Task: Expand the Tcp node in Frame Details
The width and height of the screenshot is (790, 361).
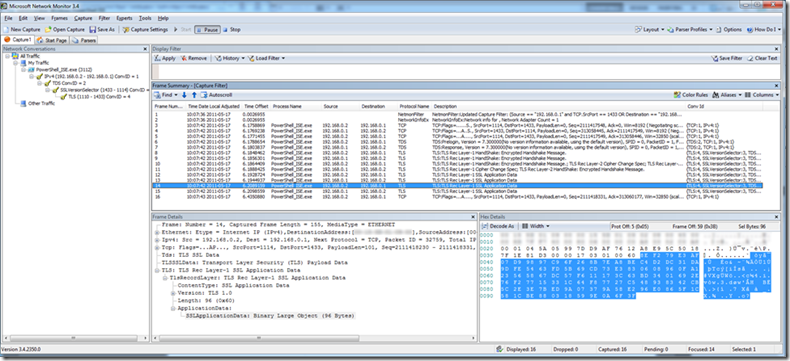Action: (157, 248)
